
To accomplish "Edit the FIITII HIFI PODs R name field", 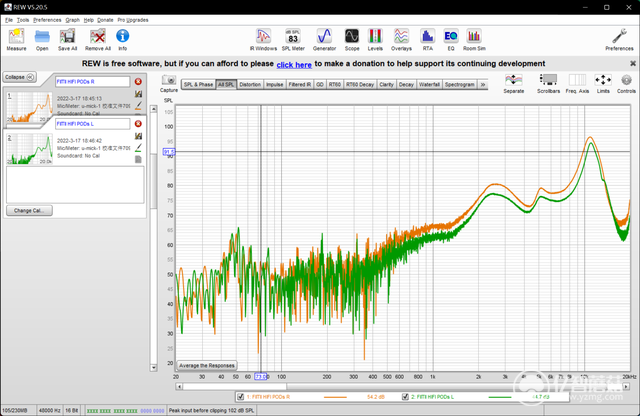I will (93, 82).
